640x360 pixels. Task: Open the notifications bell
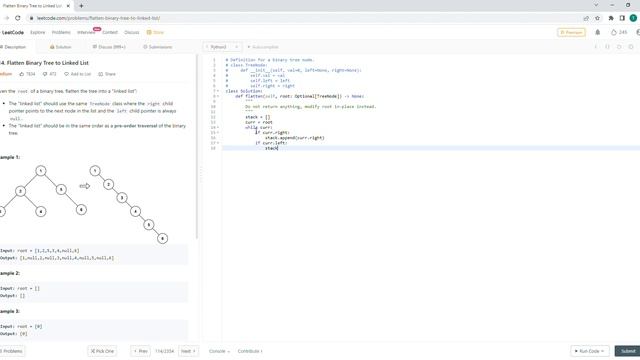[598, 32]
